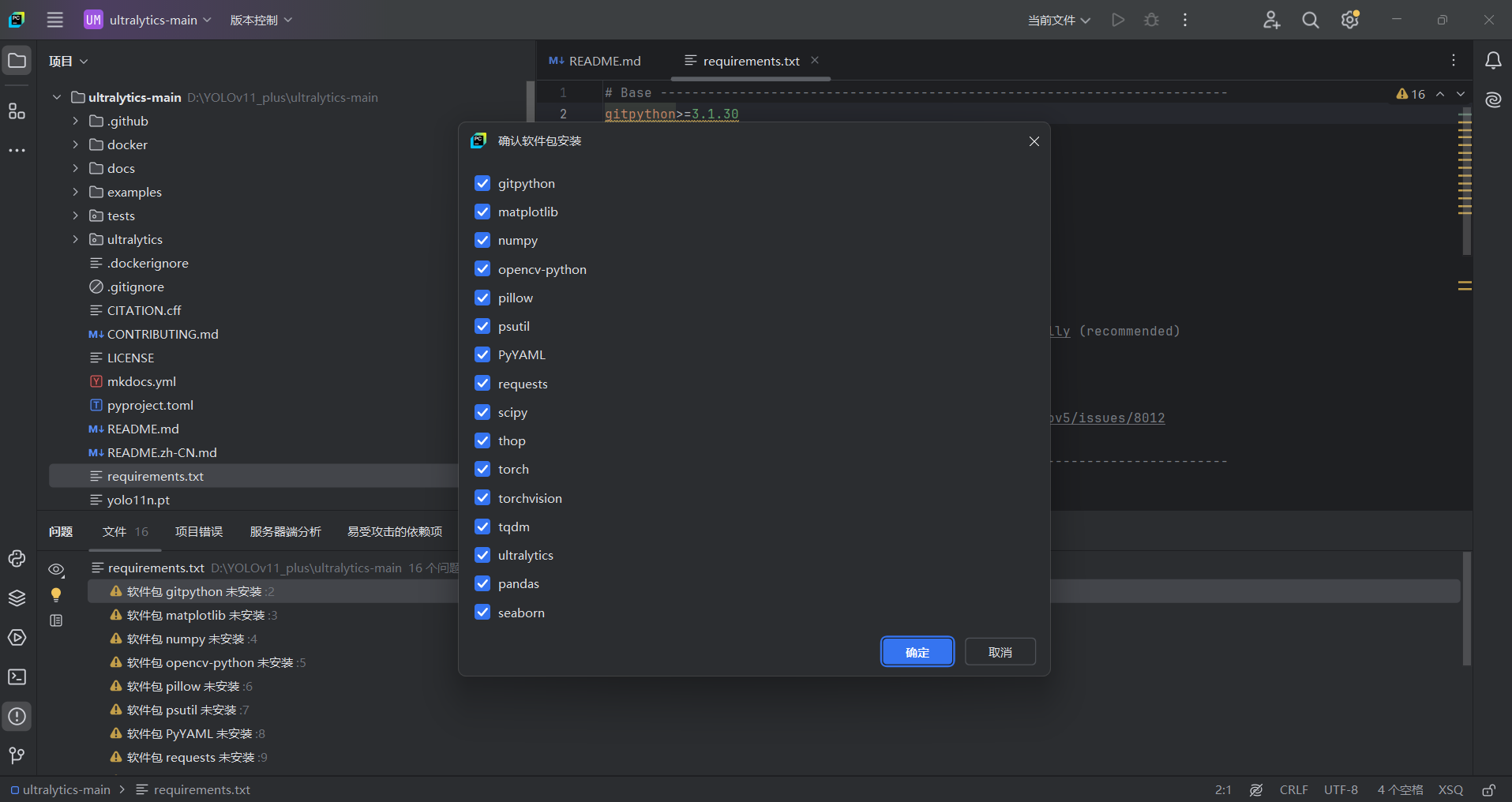
Task: Collapse the ultralytics-main root folder
Action: coord(57,97)
